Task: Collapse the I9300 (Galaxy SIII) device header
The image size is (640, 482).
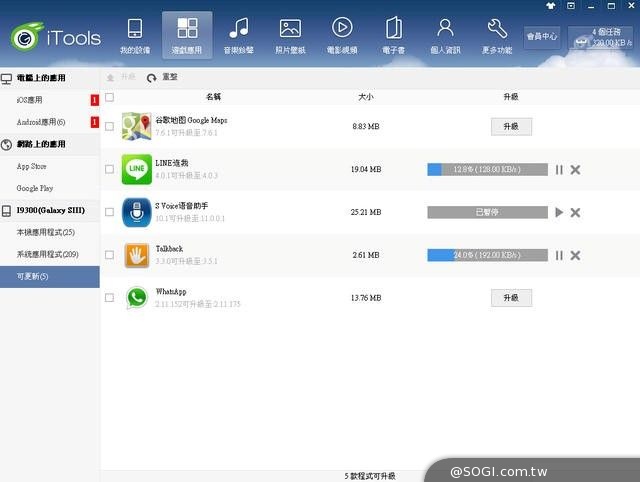Action: point(50,211)
